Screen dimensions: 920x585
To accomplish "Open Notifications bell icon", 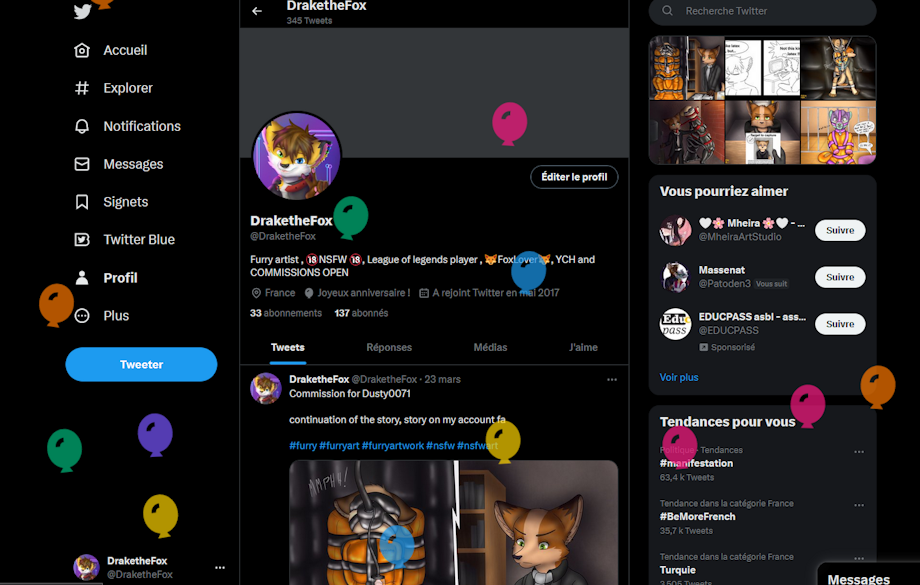I will point(82,126).
